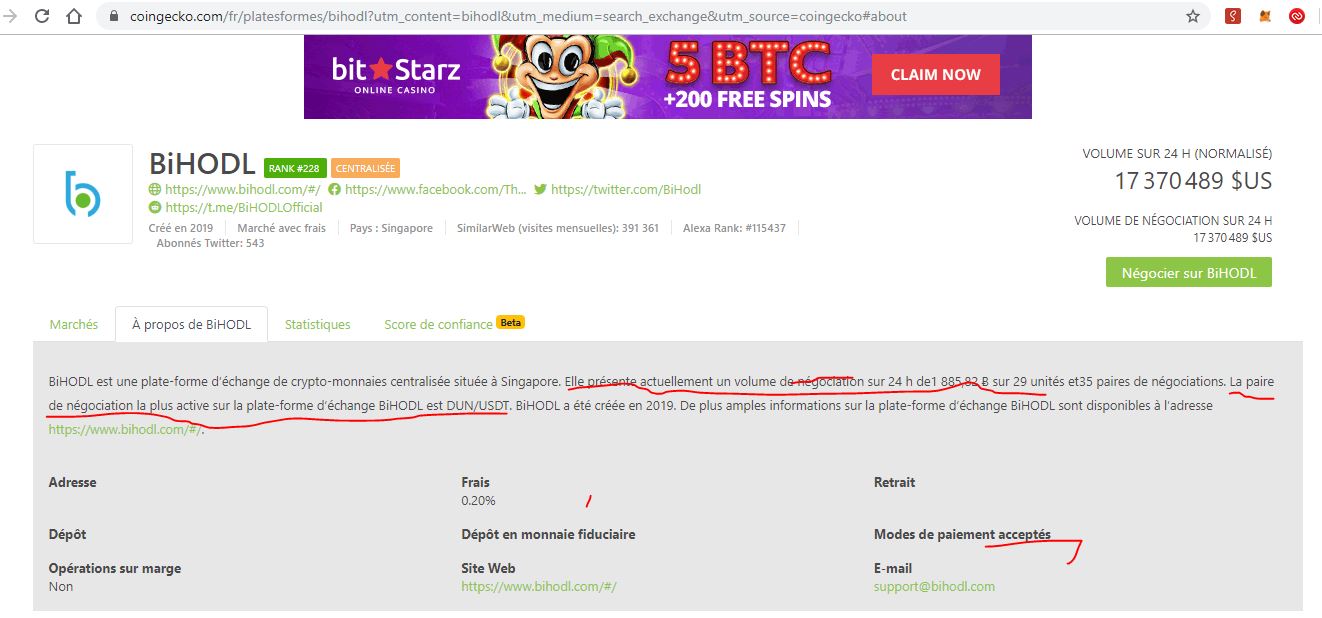
Task: Click the support@bihodl.com email link
Action: tap(934, 586)
